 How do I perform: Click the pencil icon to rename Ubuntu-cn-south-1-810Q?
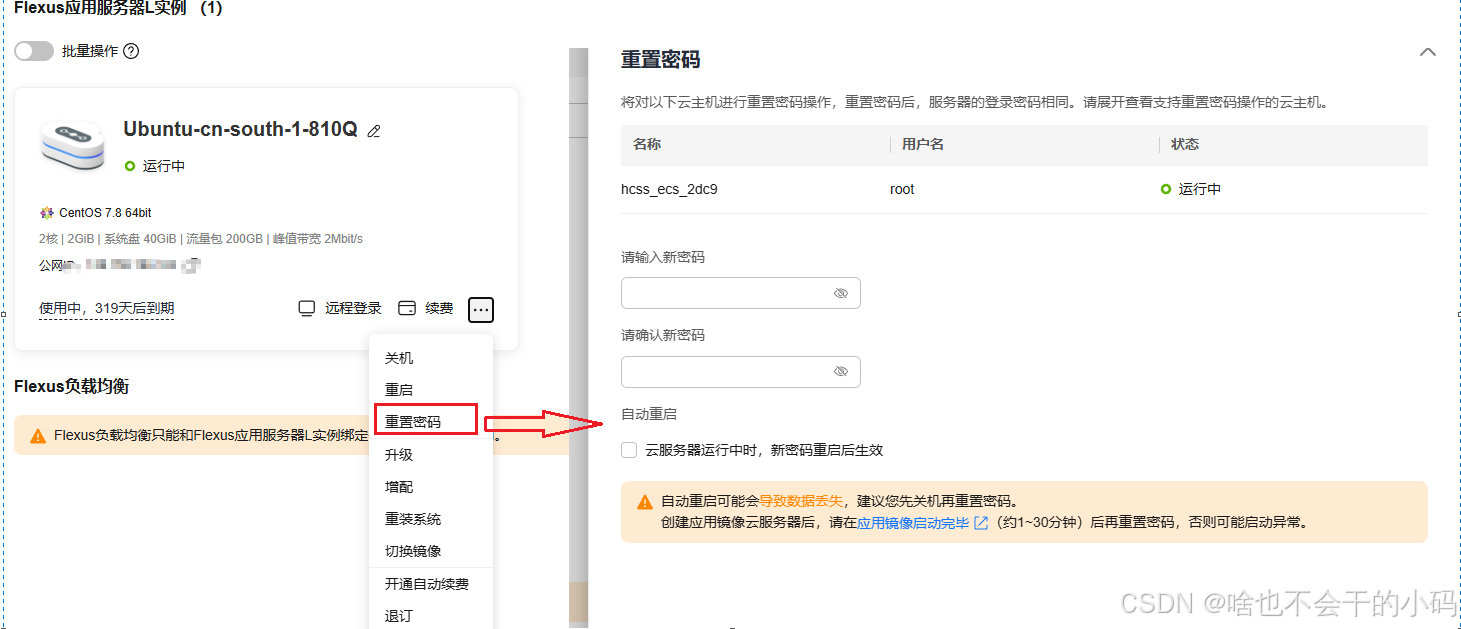point(374,131)
